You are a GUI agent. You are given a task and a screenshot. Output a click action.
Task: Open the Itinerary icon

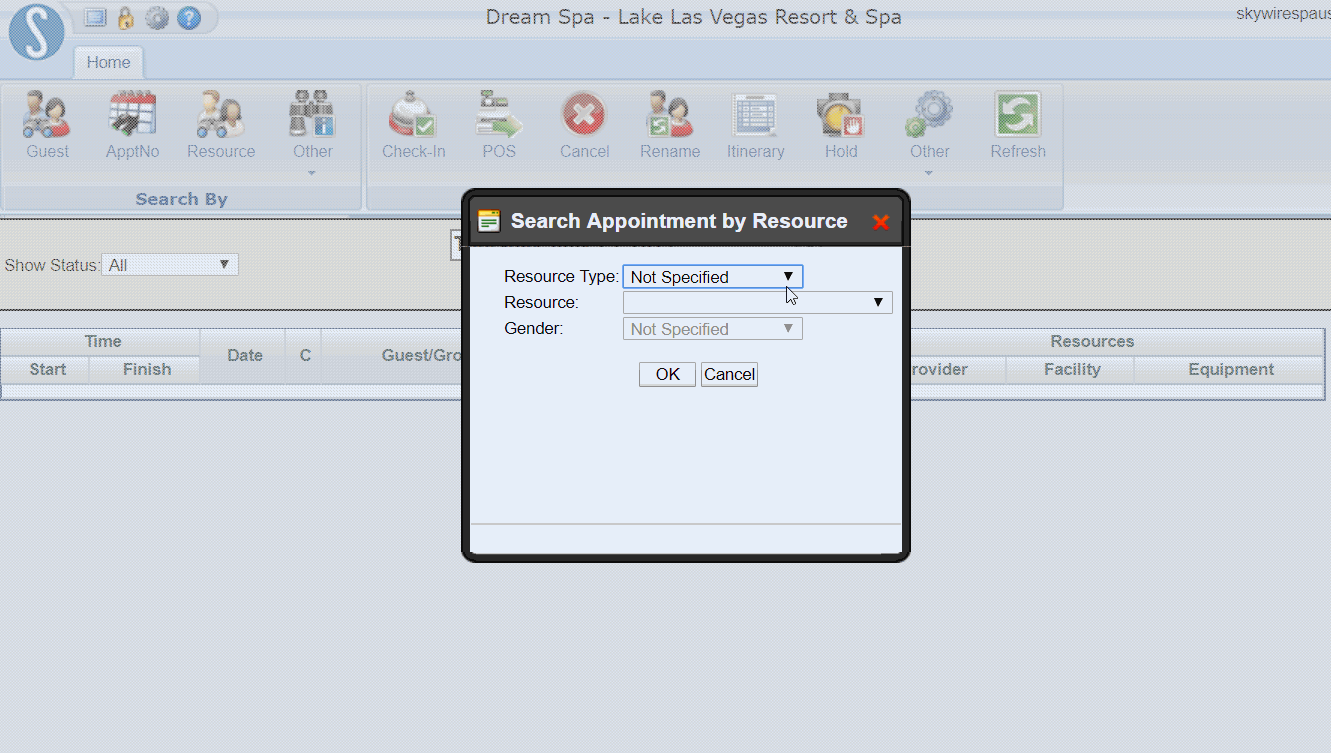tap(755, 115)
